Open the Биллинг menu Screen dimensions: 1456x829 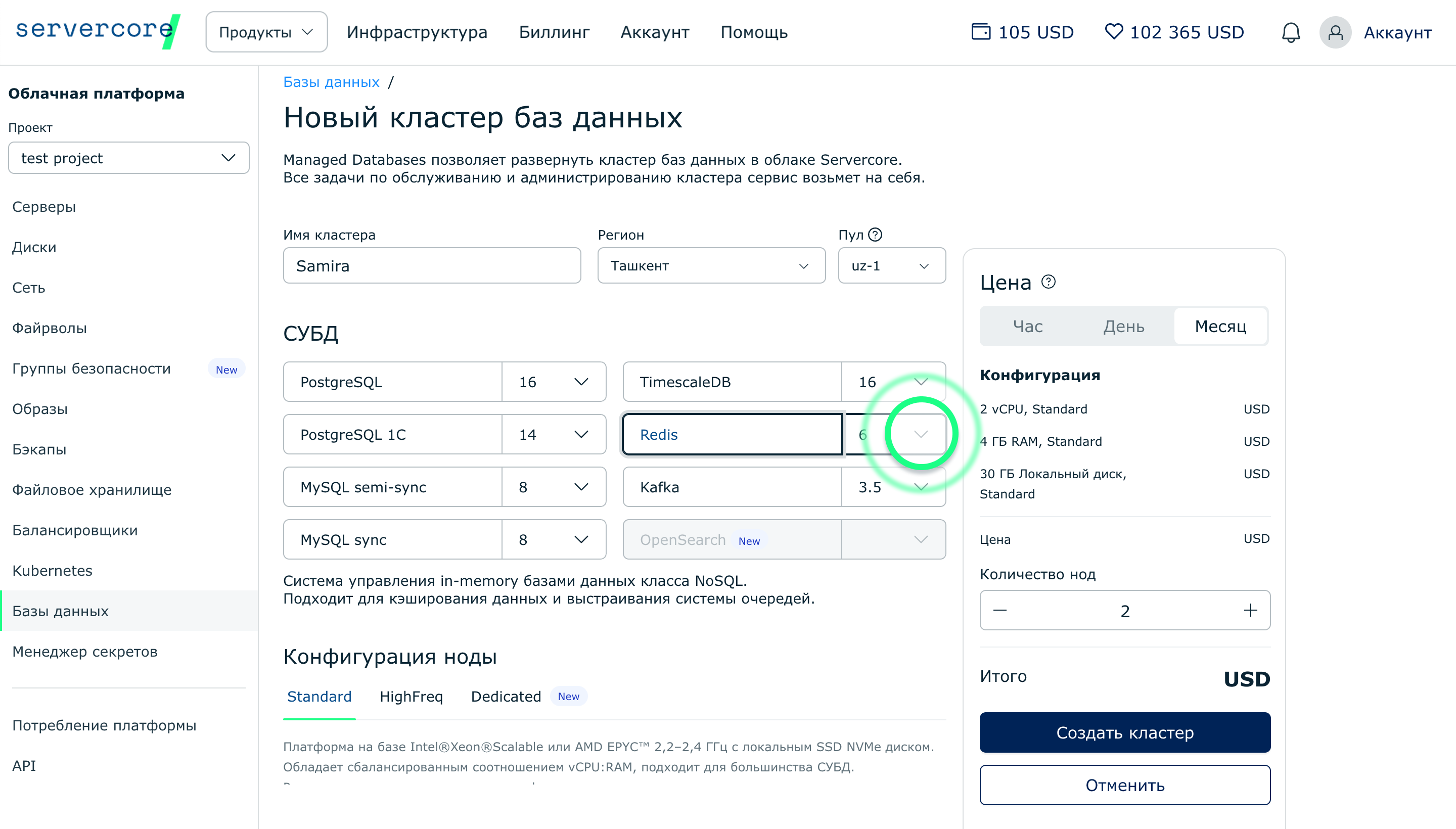coord(554,32)
